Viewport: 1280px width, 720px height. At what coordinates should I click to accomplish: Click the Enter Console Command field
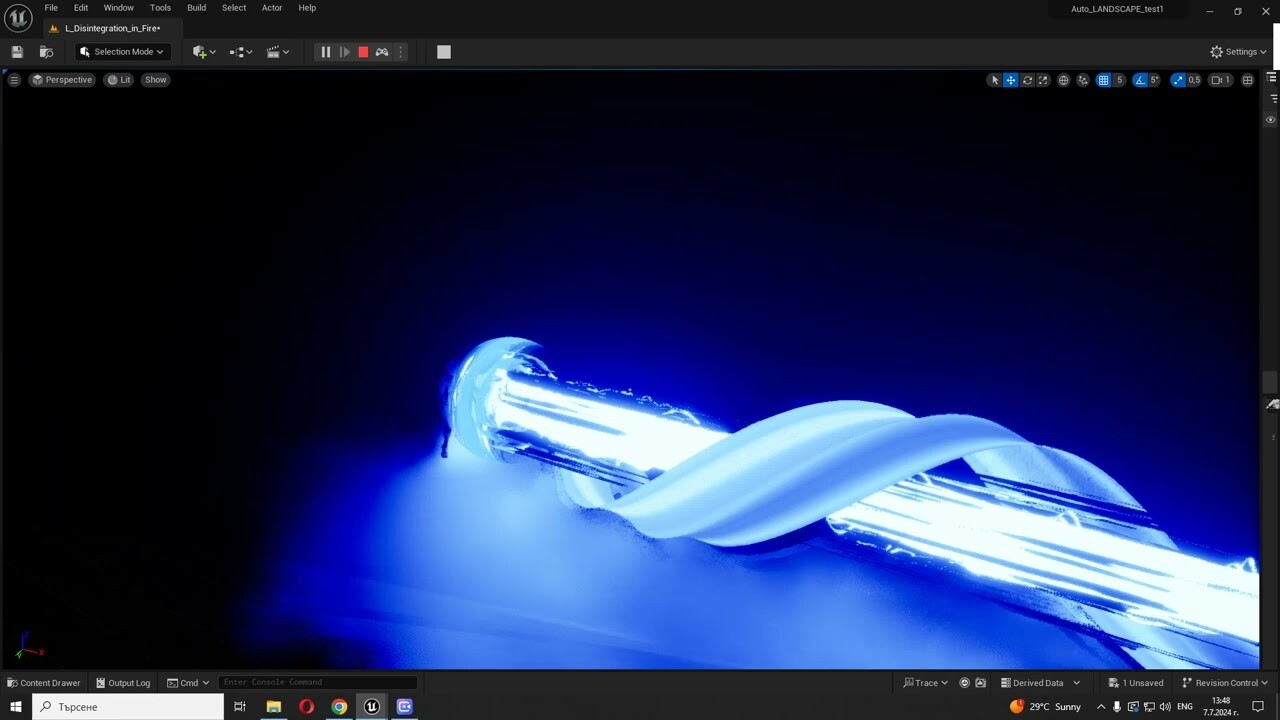click(317, 681)
